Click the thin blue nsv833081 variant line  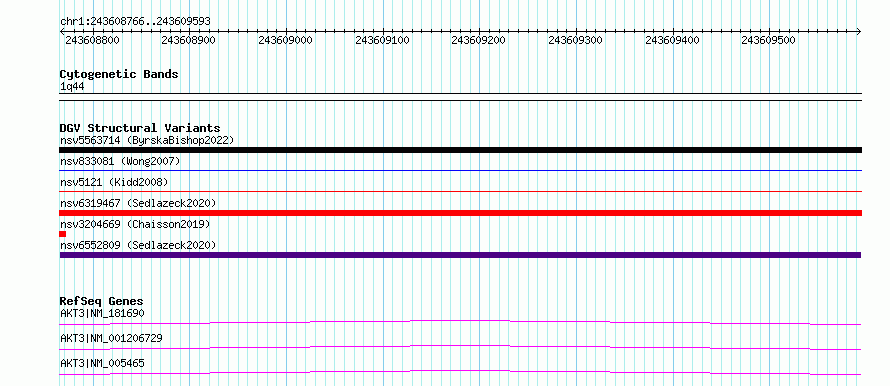pyautogui.click(x=460, y=170)
